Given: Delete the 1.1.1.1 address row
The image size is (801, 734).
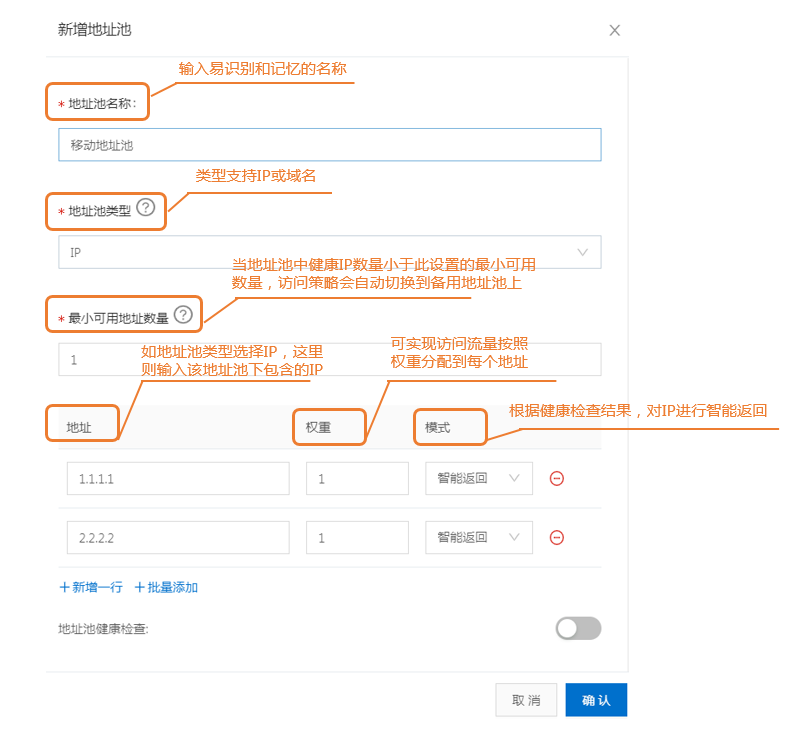Looking at the screenshot, I should point(556,478).
